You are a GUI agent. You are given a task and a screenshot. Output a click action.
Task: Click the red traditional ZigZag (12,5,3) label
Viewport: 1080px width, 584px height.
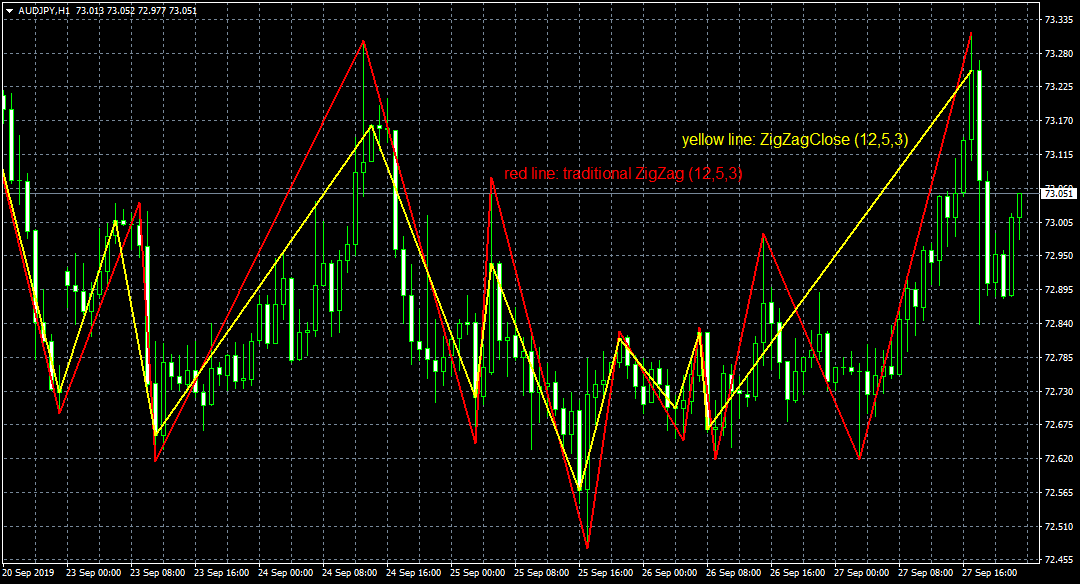[625, 174]
